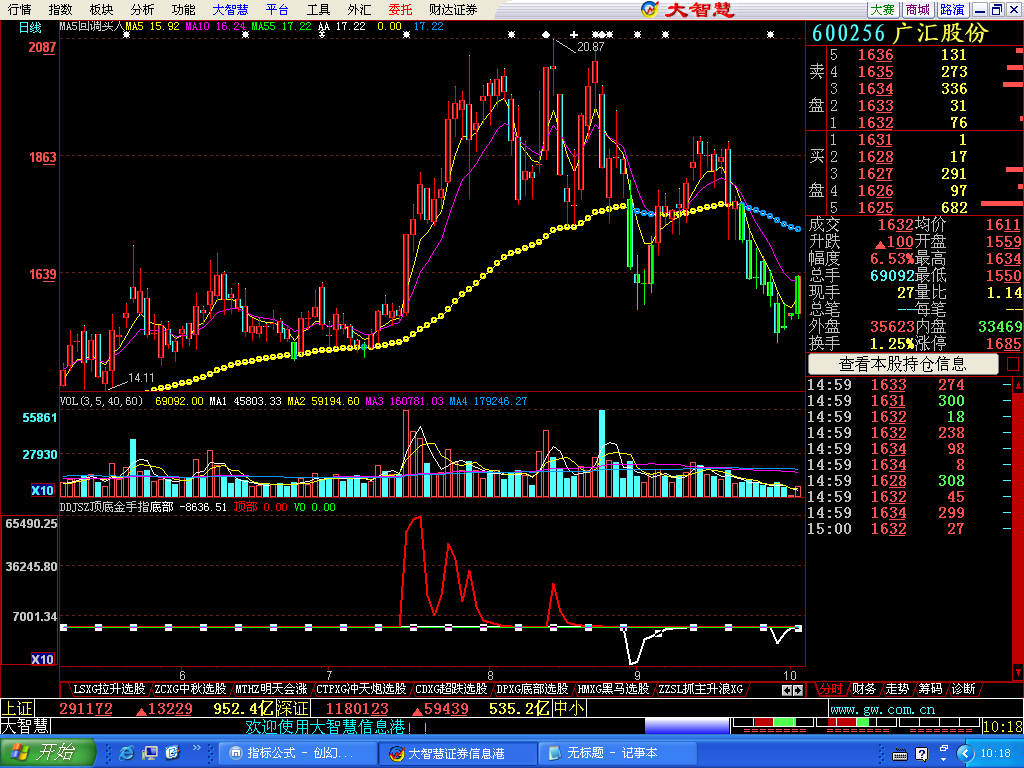Viewport: 1024px width, 768px height.
Task: Select the LSXG拉升选股 tab
Action: coord(108,689)
